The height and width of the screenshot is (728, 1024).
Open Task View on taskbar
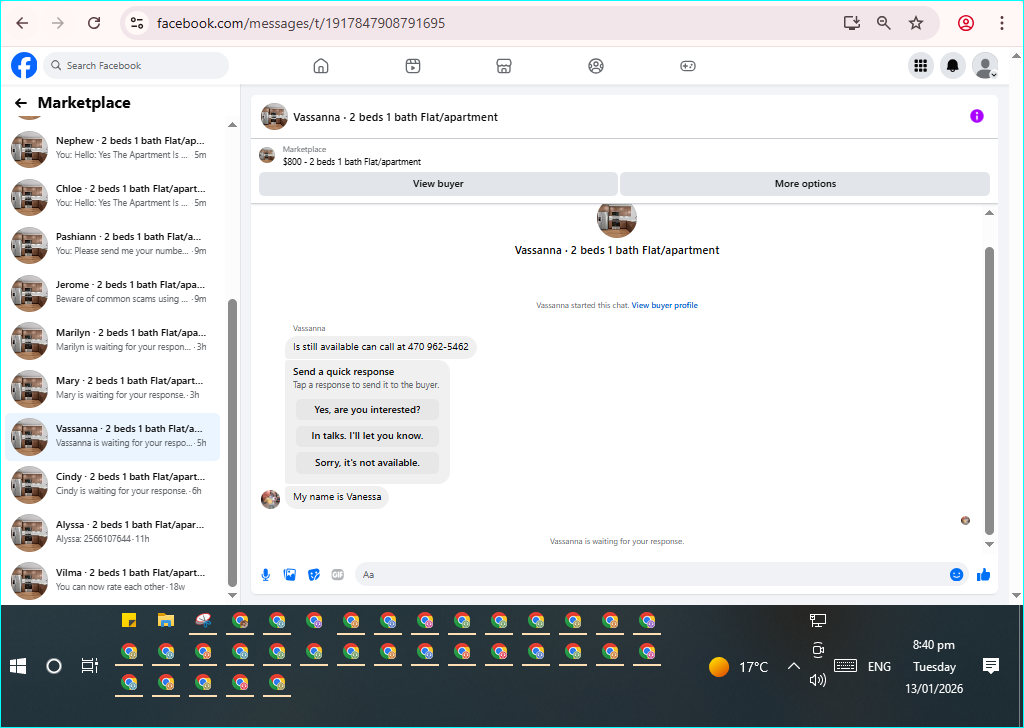point(89,666)
